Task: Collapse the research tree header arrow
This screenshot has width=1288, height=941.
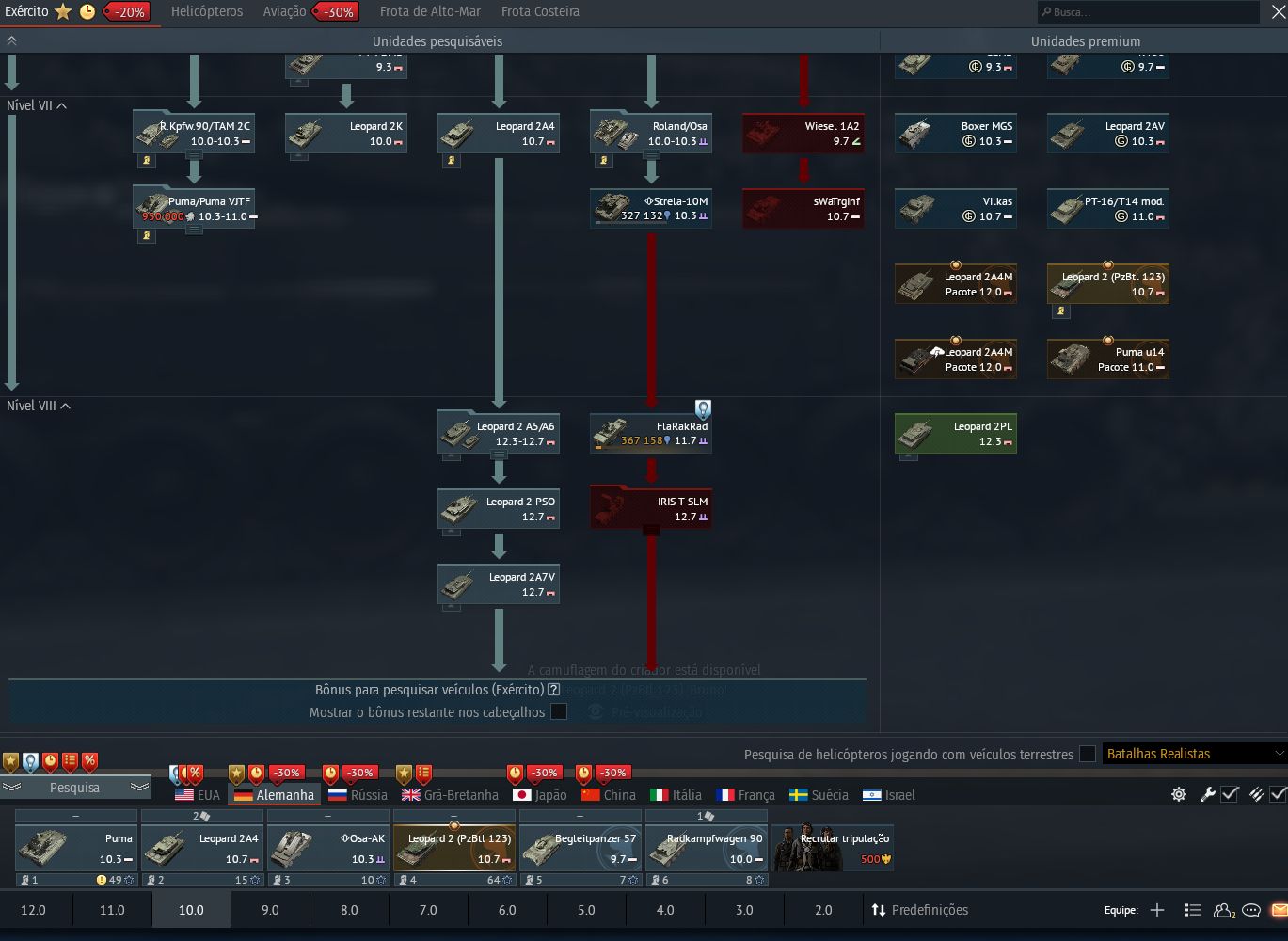Action: (11, 41)
